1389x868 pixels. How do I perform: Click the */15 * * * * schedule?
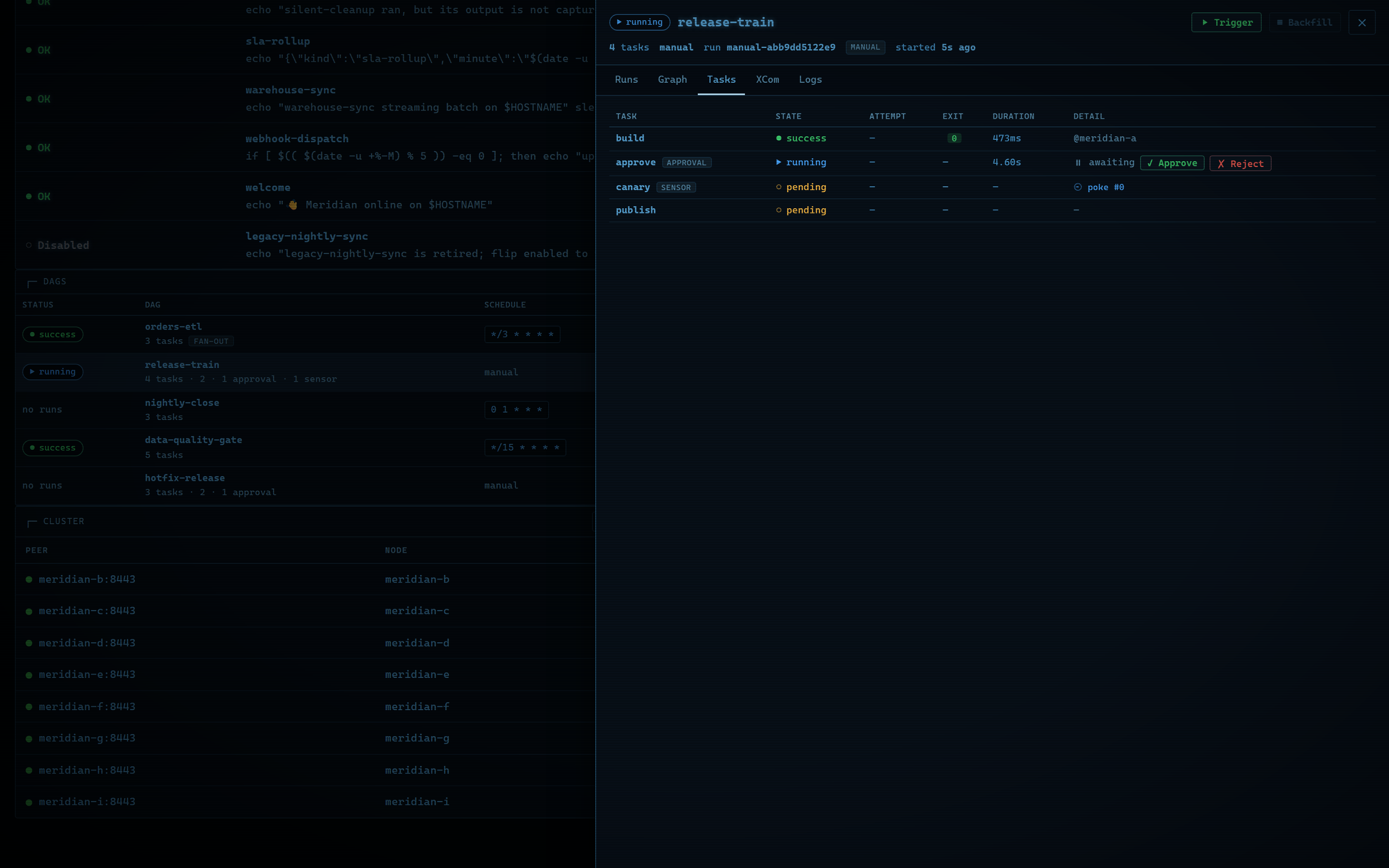click(x=525, y=448)
